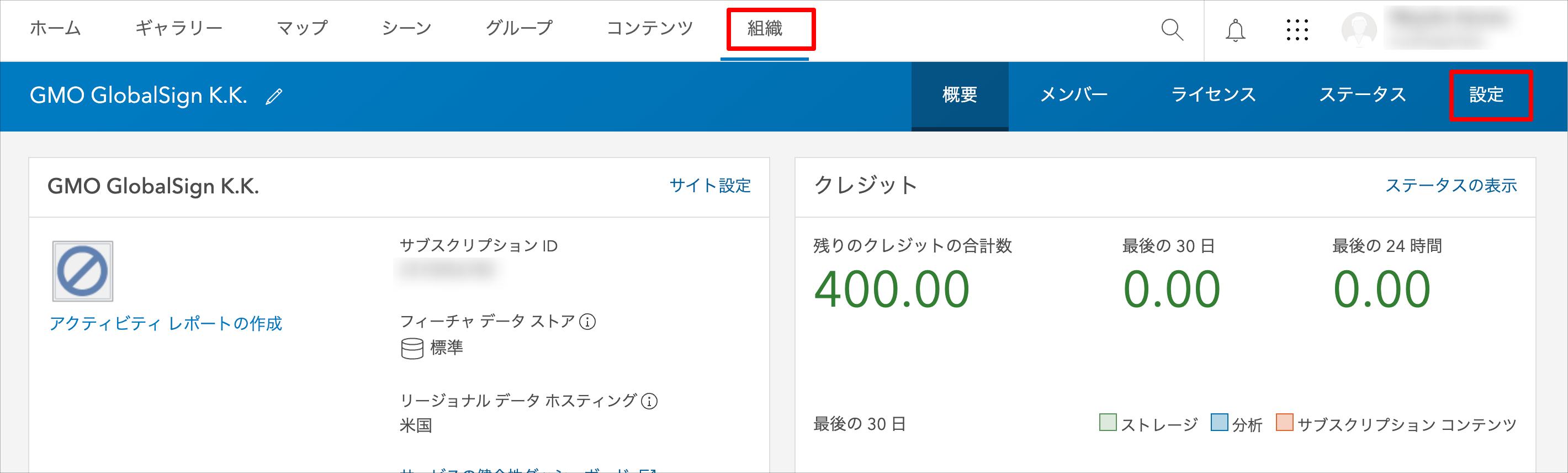Viewport: 1568px width, 473px height.
Task: Toggle the サブスクリプション コンテンツ legend swatch
Action: [1284, 422]
